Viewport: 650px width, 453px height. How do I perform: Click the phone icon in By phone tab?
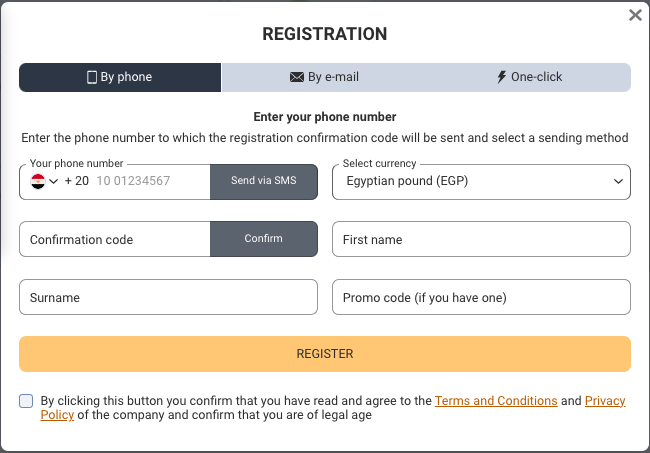pyautogui.click(x=92, y=77)
